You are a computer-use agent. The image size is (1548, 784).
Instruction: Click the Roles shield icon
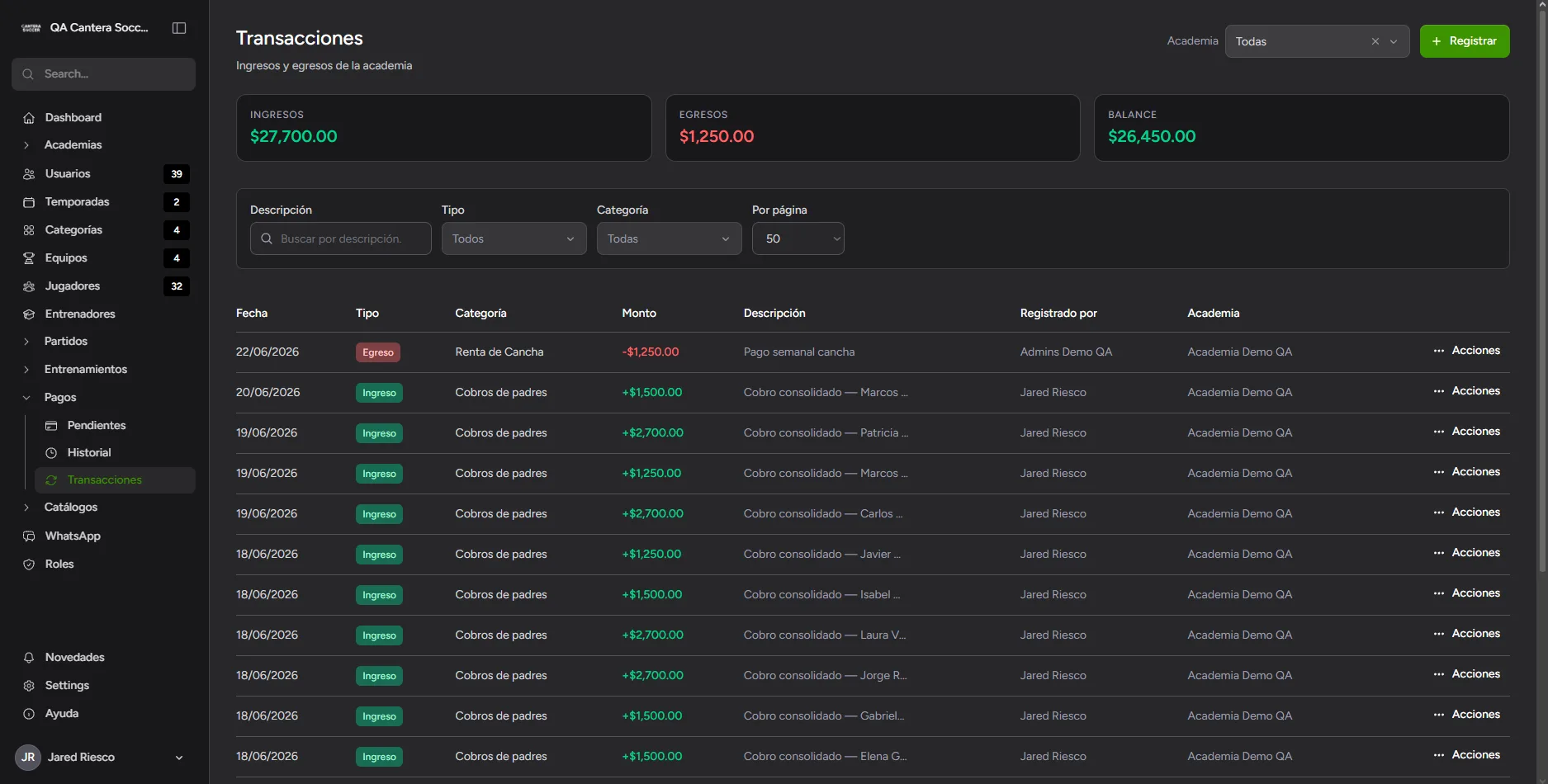coord(29,564)
